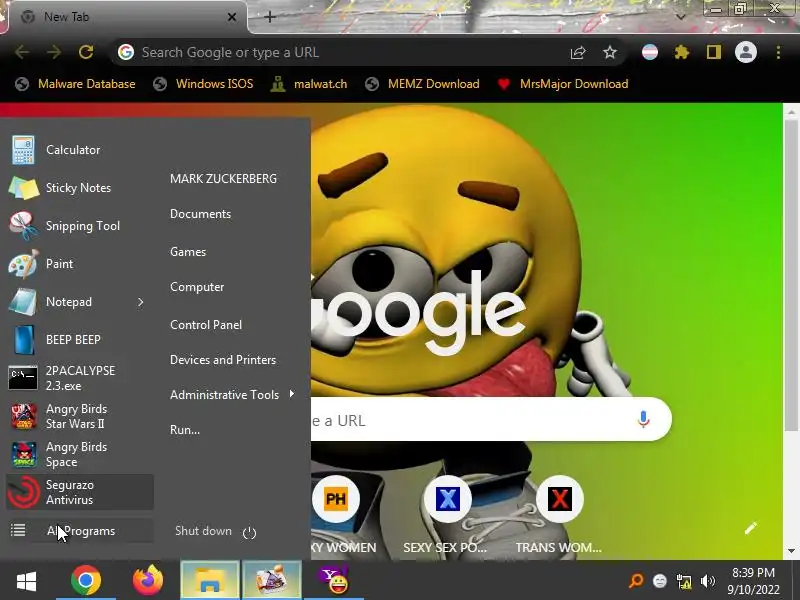This screenshot has height=600, width=800.
Task: Open Notepad from Start menu
Action: (x=69, y=302)
